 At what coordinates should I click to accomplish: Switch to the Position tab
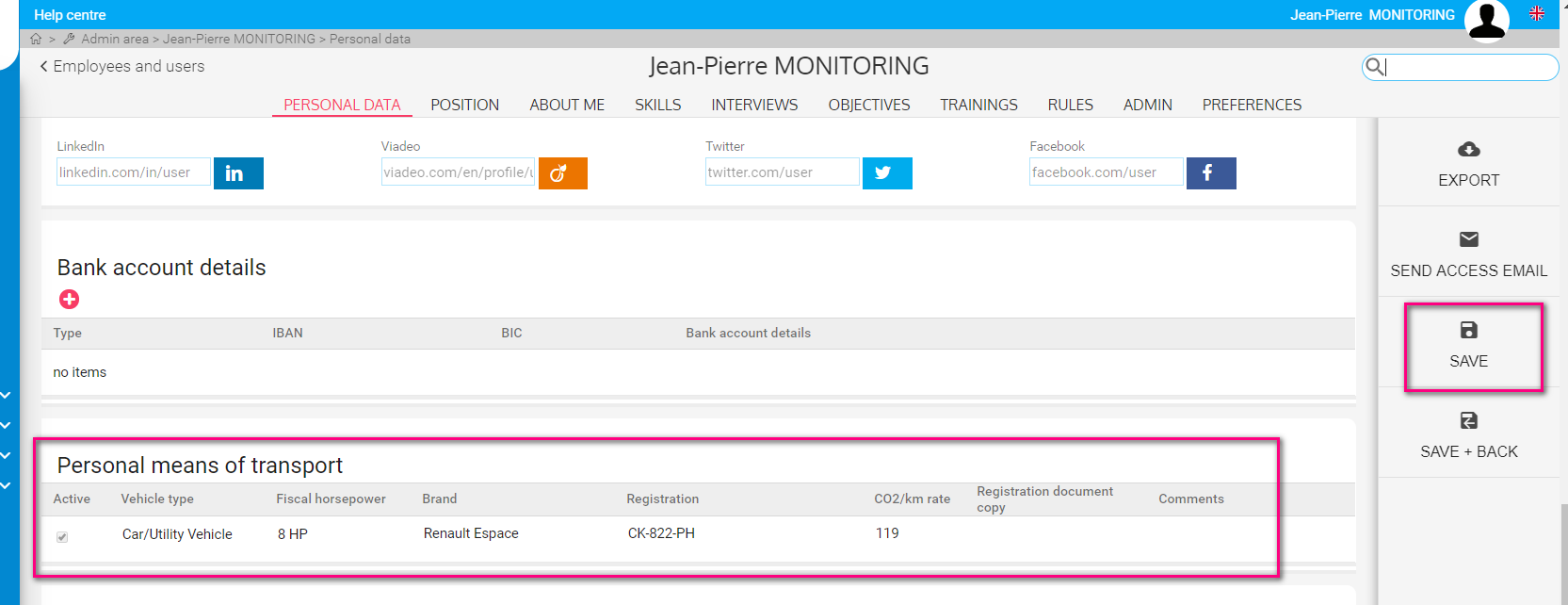465,105
